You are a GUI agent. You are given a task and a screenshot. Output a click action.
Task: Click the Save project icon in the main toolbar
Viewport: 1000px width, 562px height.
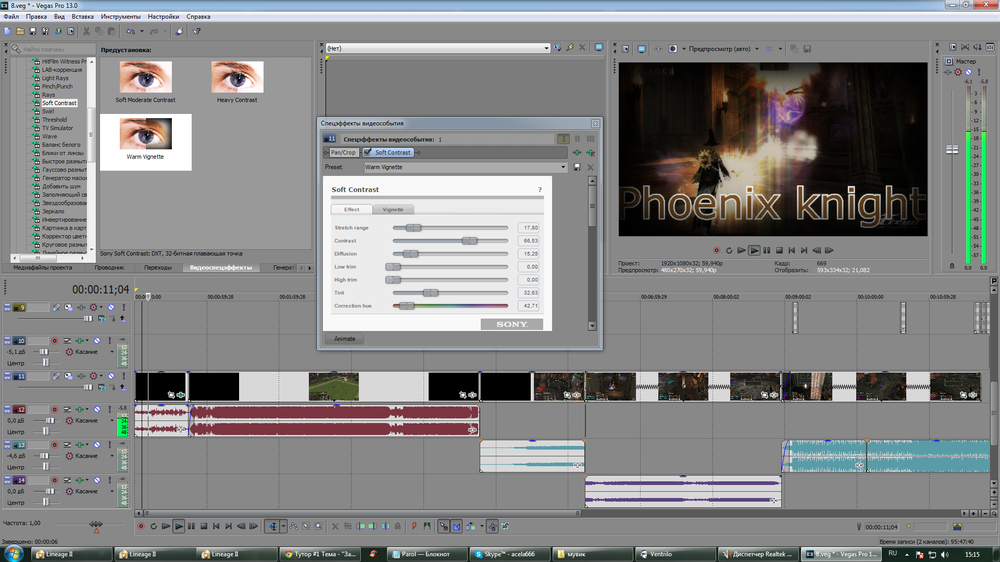click(x=31, y=32)
